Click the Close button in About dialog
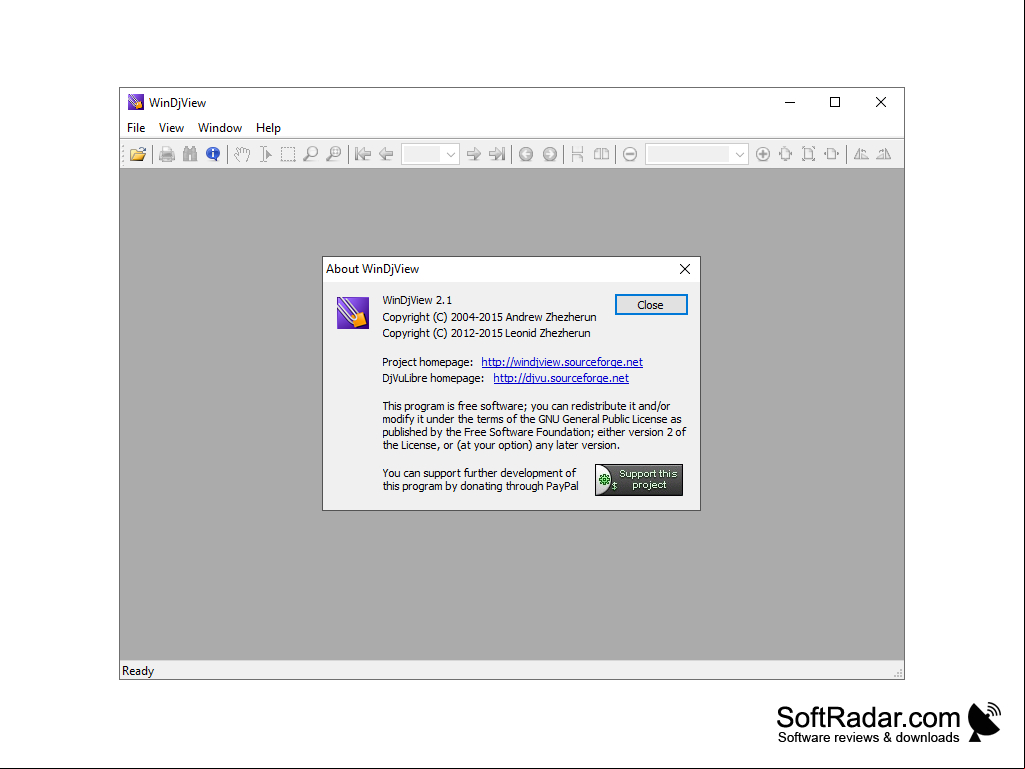1025x769 pixels. tap(651, 305)
